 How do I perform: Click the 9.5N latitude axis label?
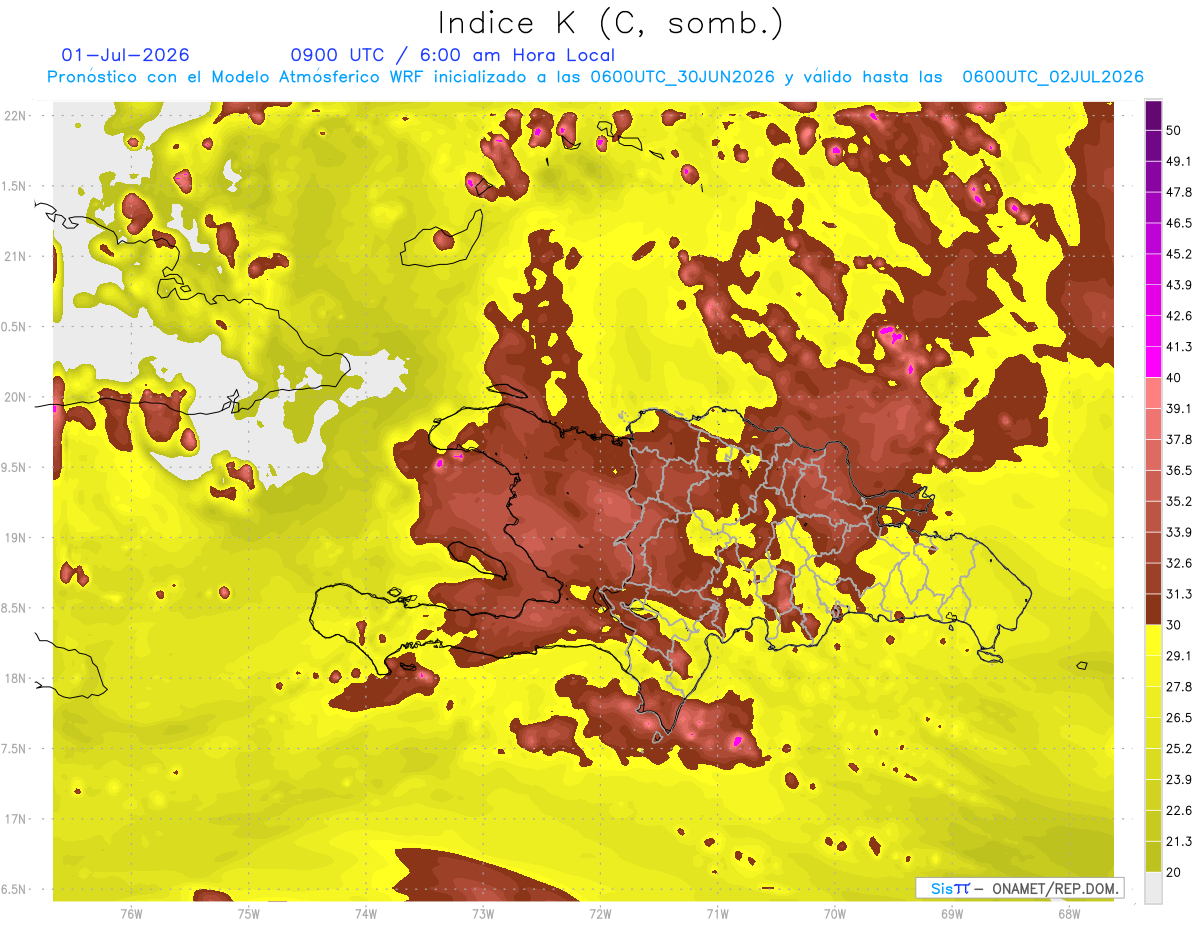[x=14, y=467]
